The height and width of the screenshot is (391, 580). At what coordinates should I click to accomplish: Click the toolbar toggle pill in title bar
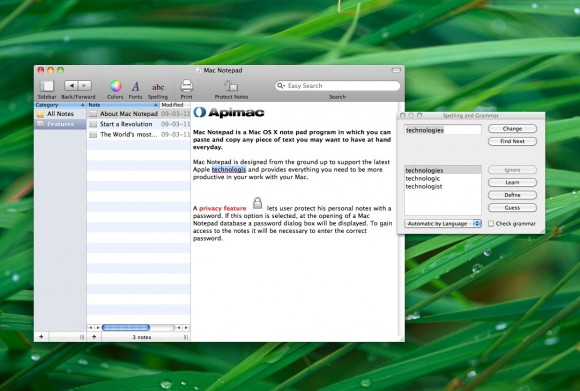pyautogui.click(x=396, y=70)
